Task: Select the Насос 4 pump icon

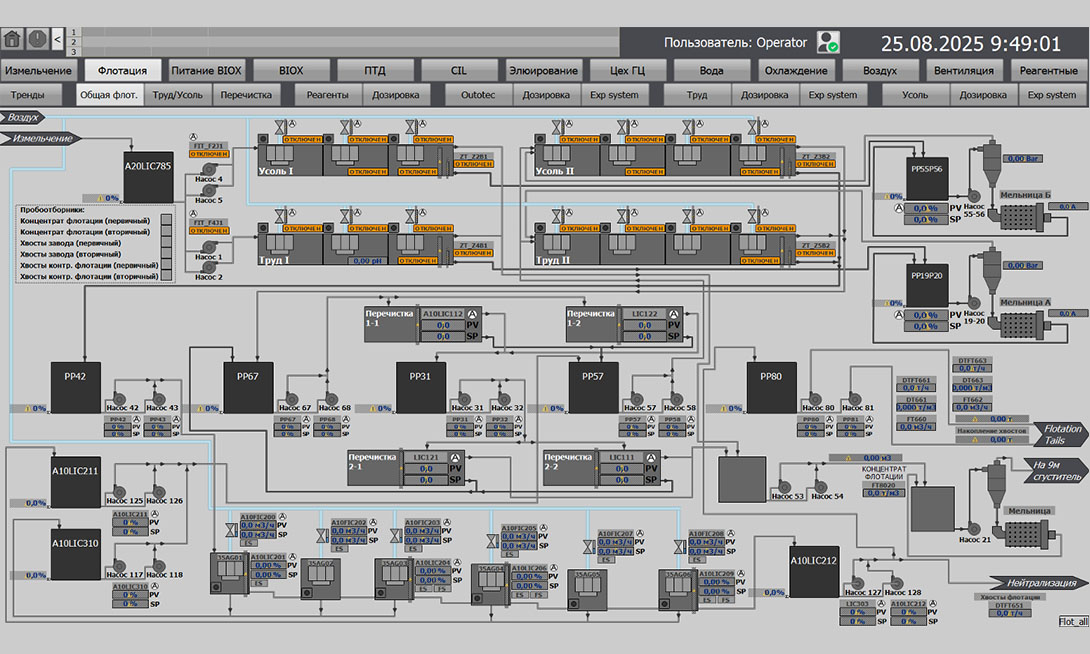Action: point(209,169)
